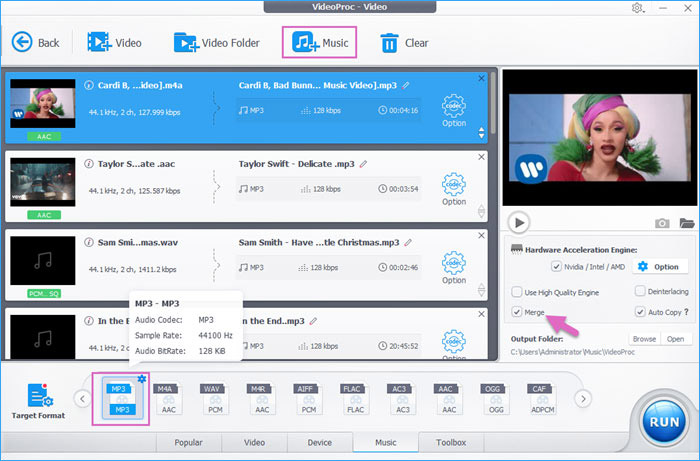Reorder Taylor Swift track with up-down arrows
700x461 pixels.
pos(481,211)
